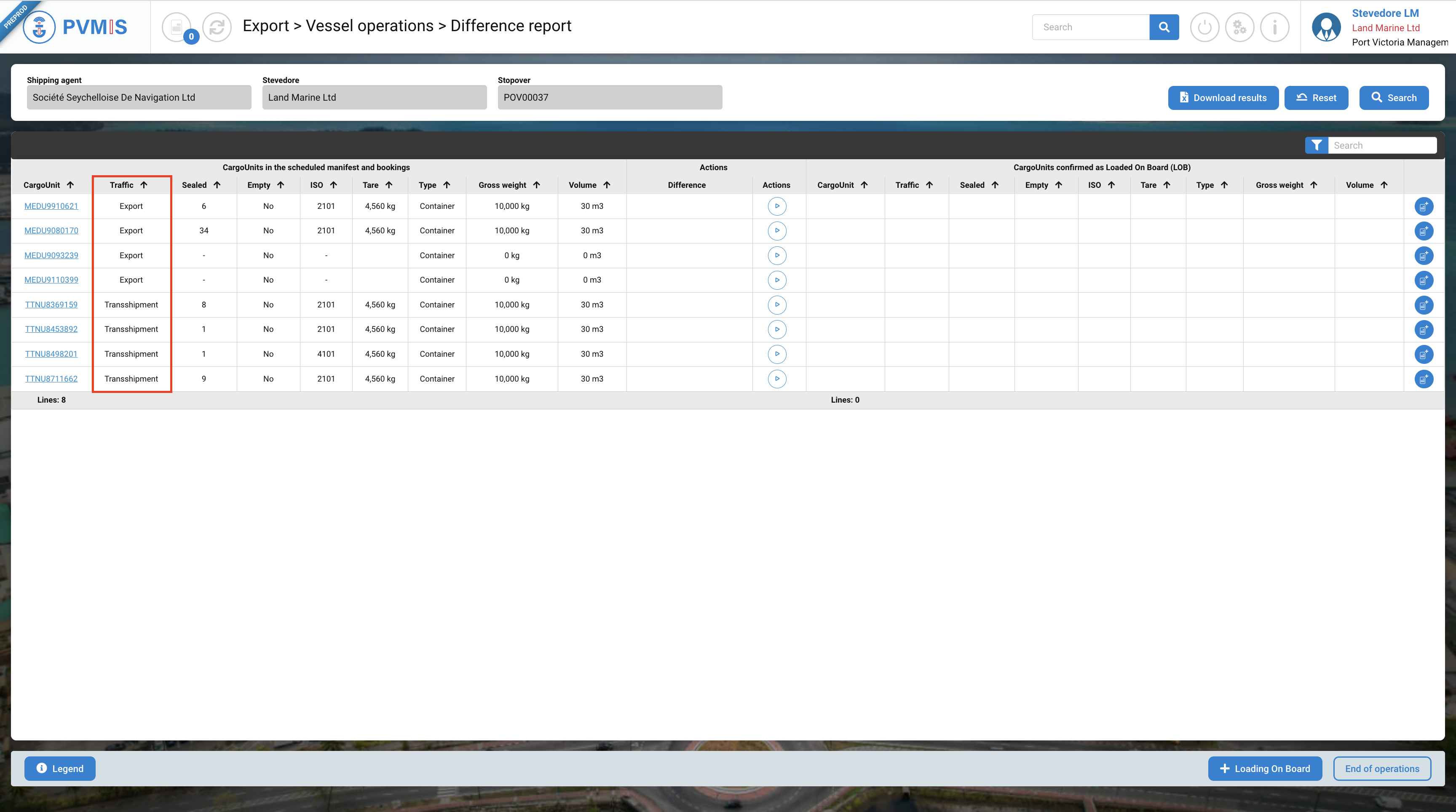The image size is (1456, 812).
Task: Click the power logout icon
Action: [x=1204, y=27]
